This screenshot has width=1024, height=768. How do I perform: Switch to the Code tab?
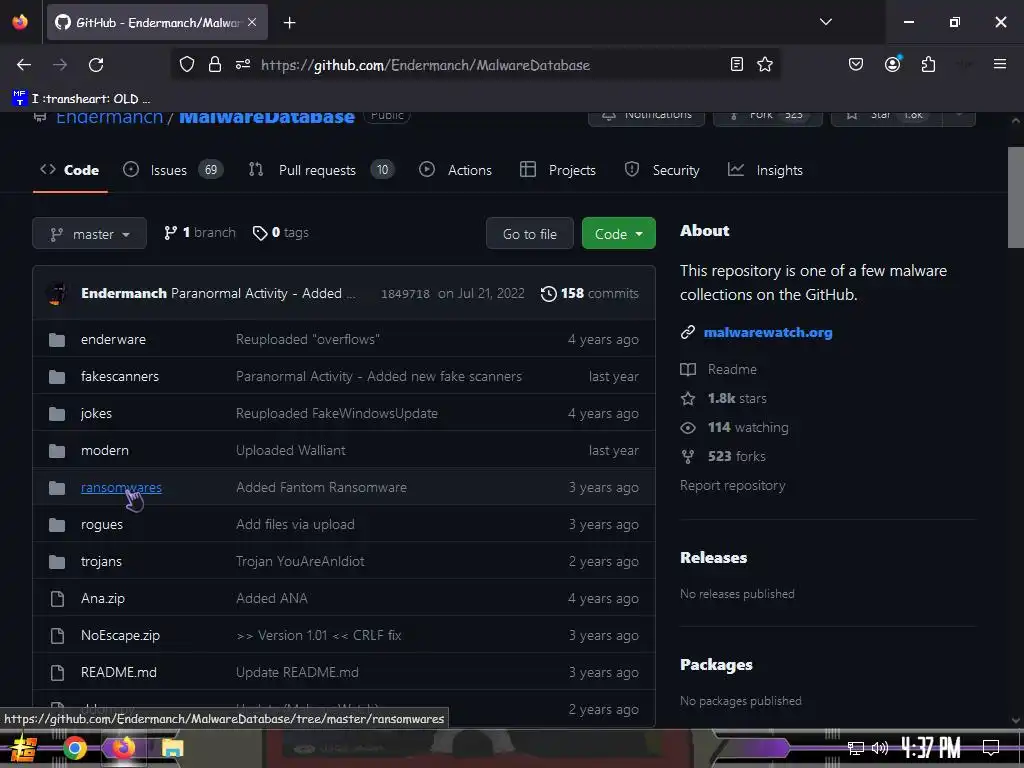point(70,170)
